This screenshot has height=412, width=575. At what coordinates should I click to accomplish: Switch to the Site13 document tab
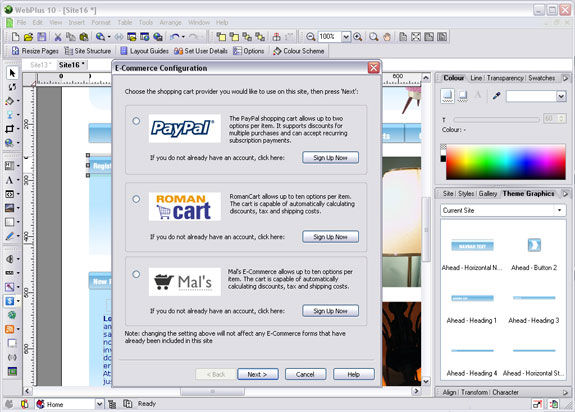pyautogui.click(x=40, y=65)
